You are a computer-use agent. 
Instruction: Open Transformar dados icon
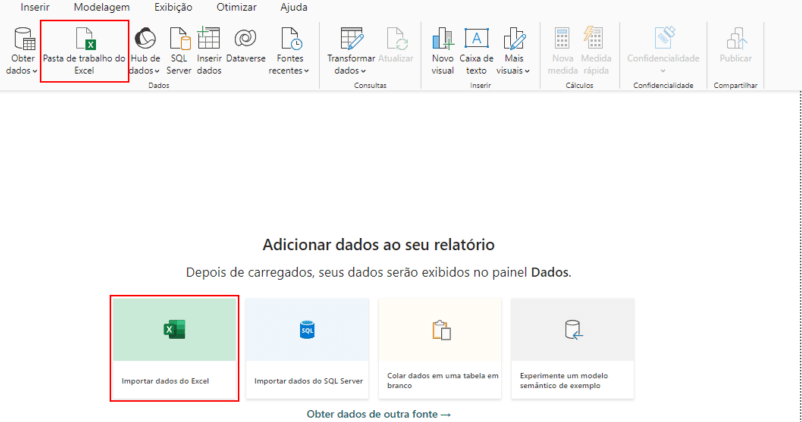[352, 39]
